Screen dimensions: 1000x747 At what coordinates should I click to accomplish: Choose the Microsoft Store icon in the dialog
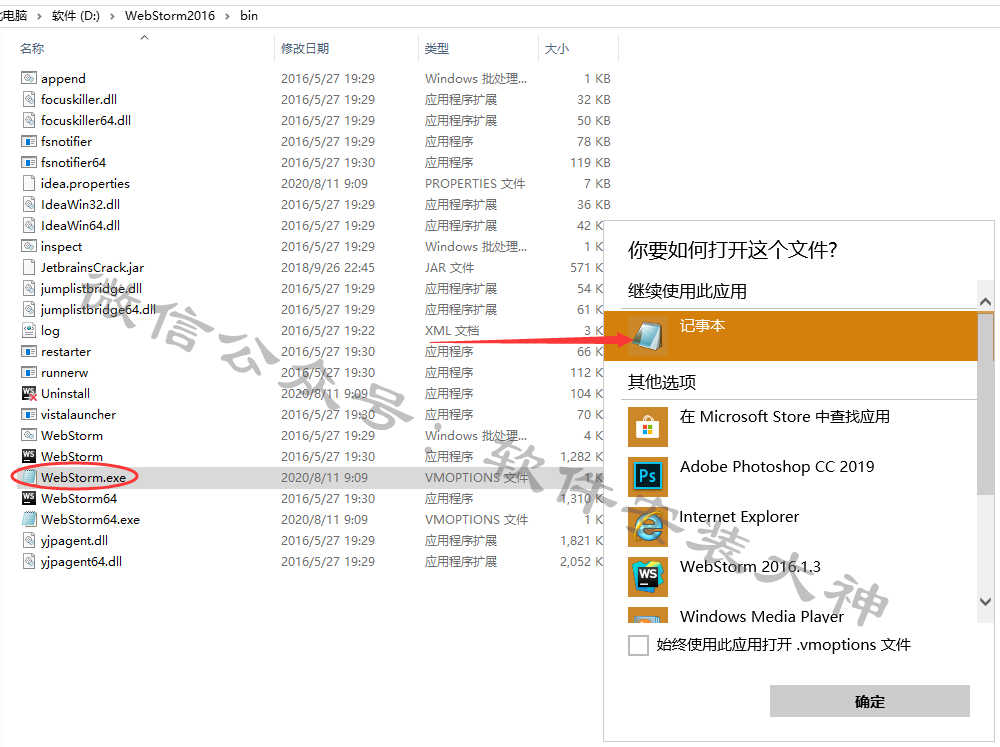(648, 427)
